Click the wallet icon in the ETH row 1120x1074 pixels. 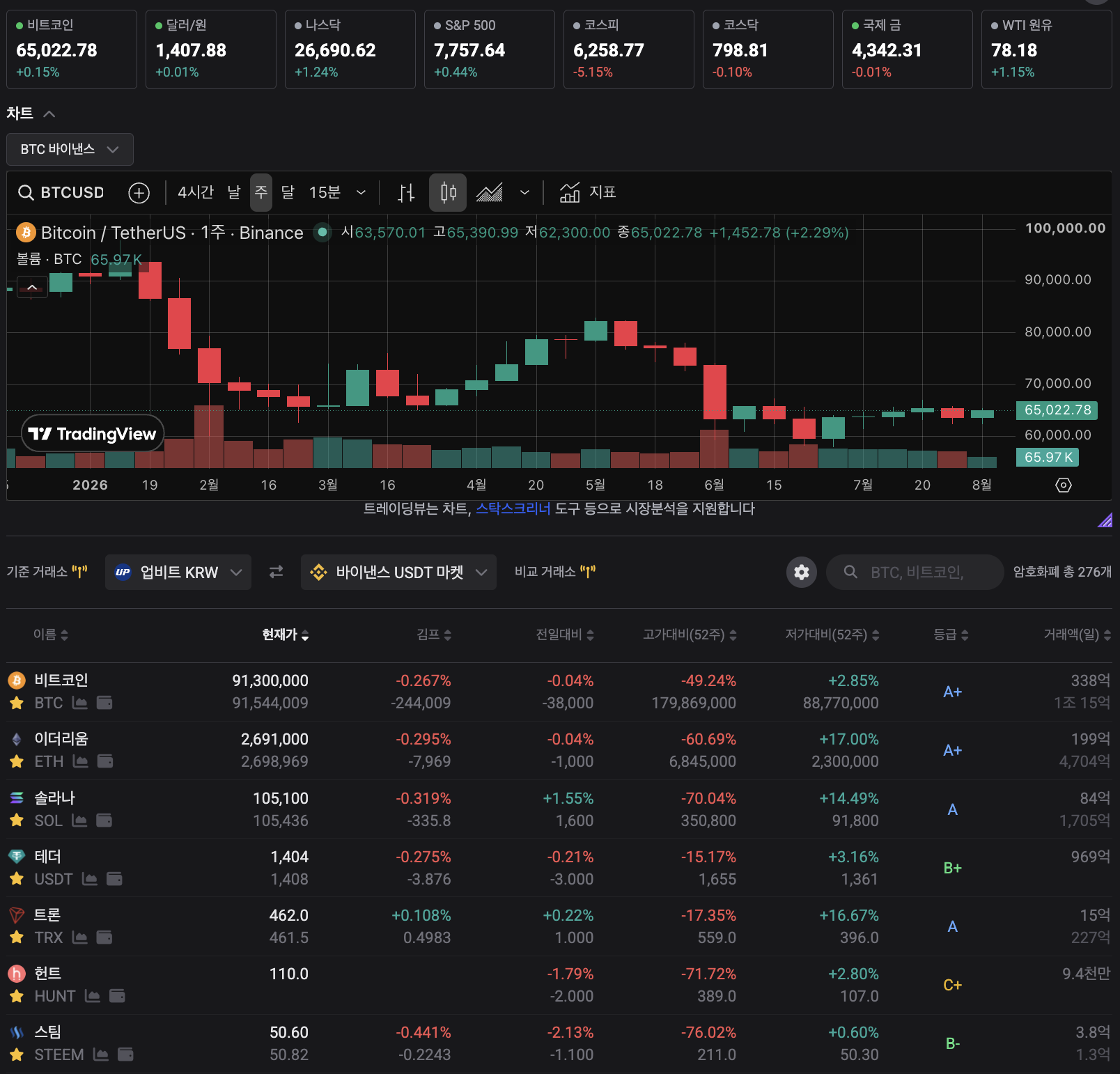105,761
